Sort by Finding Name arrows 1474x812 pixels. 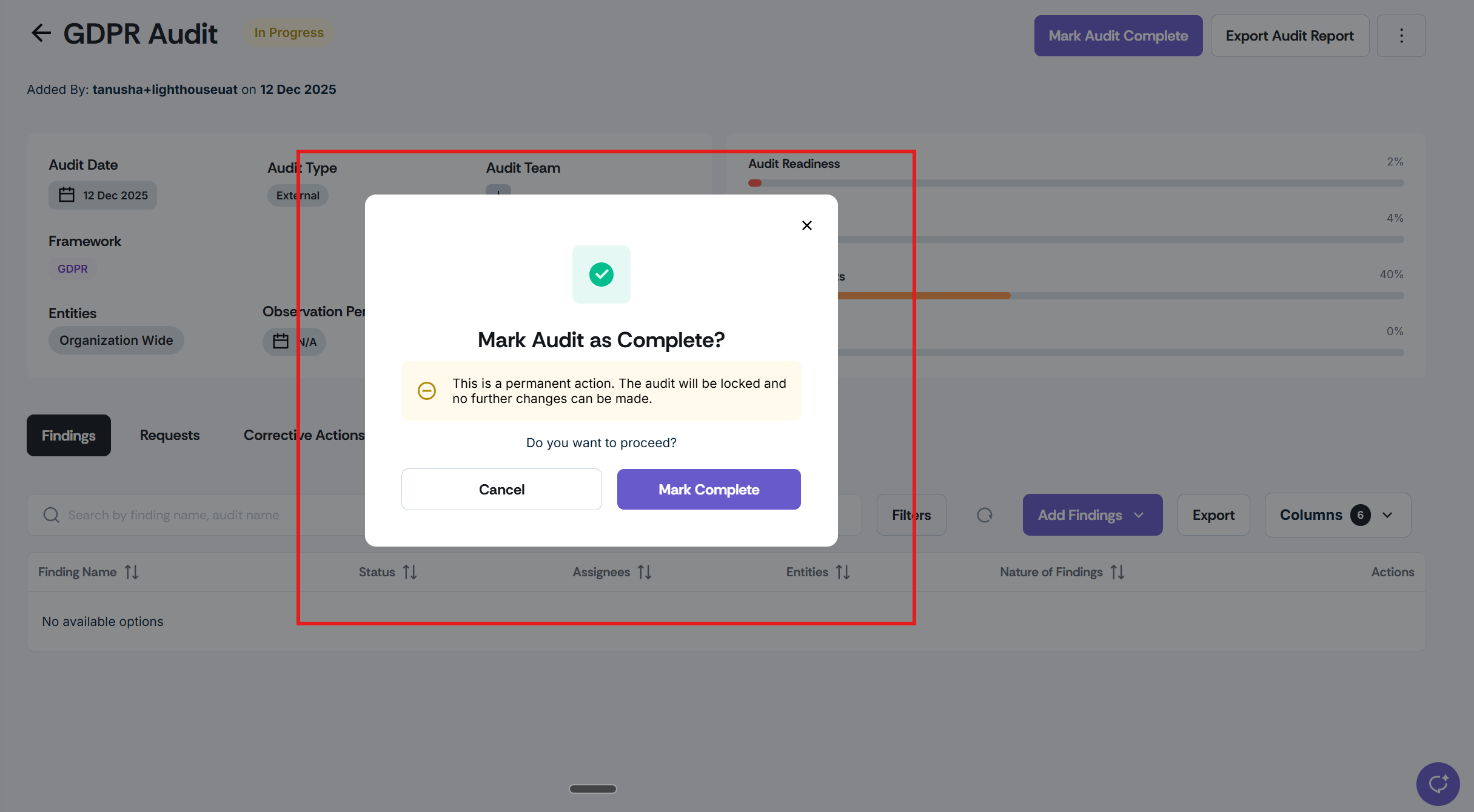(132, 572)
